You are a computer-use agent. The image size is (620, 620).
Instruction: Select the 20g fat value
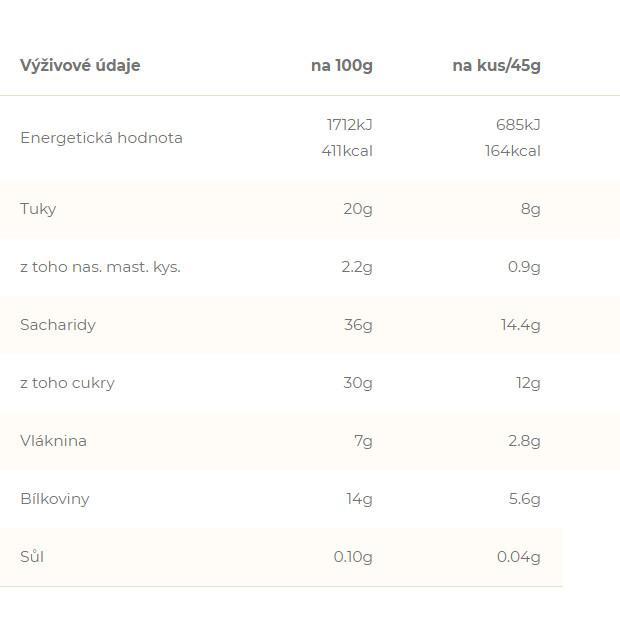pos(357,209)
